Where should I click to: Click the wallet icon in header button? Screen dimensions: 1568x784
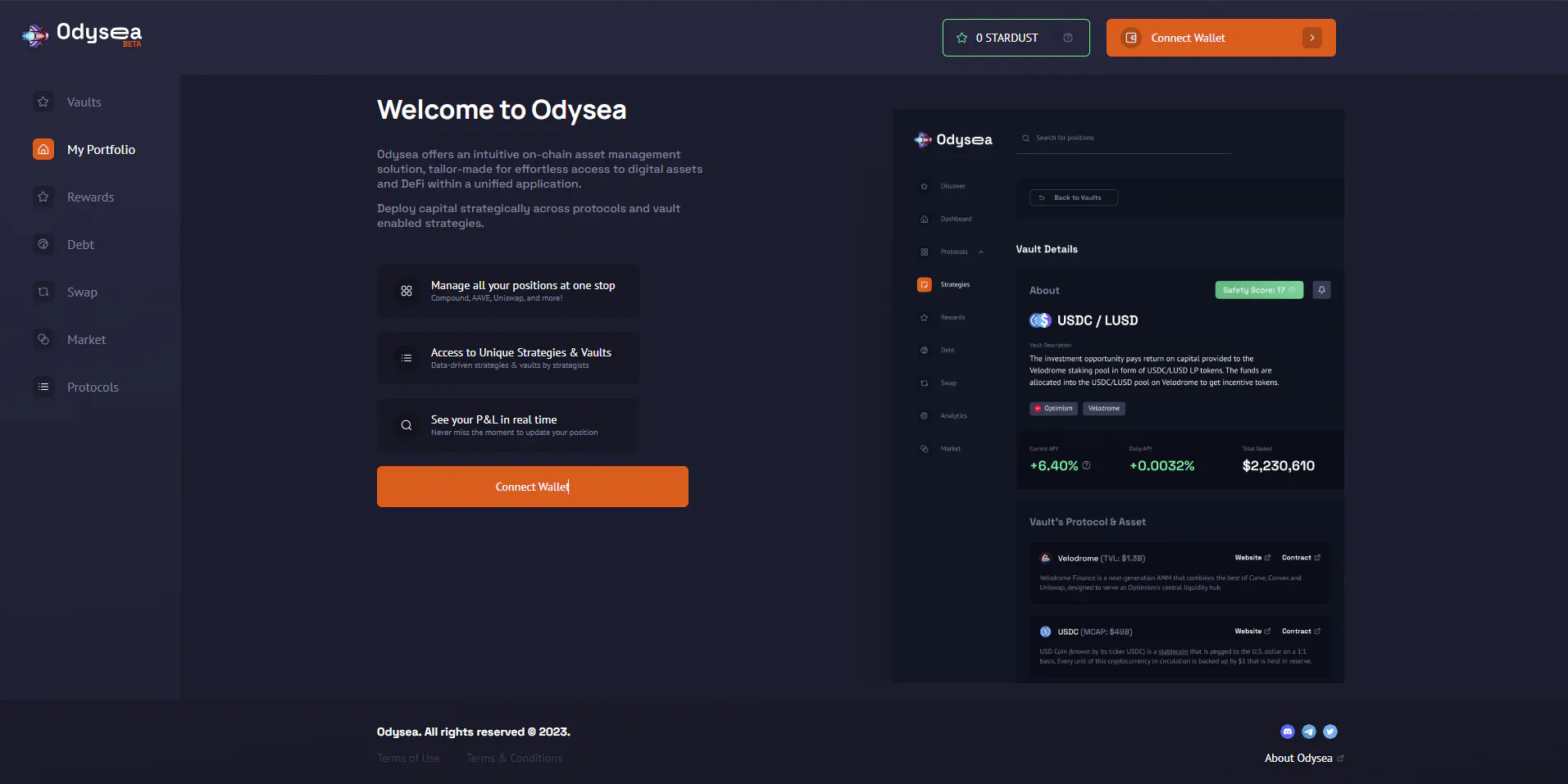[1131, 38]
